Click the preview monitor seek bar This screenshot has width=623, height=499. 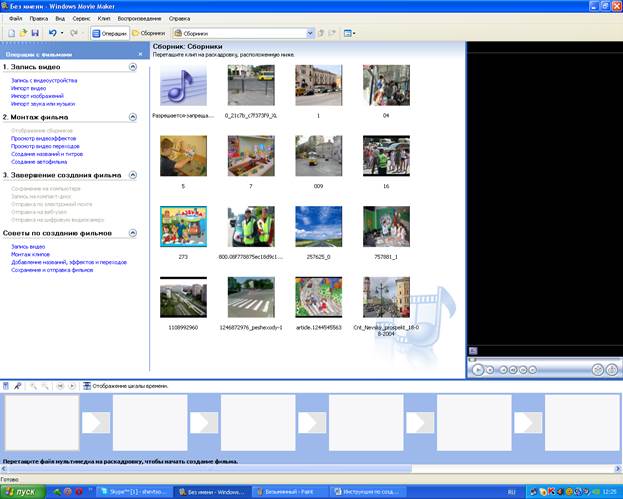coord(544,360)
